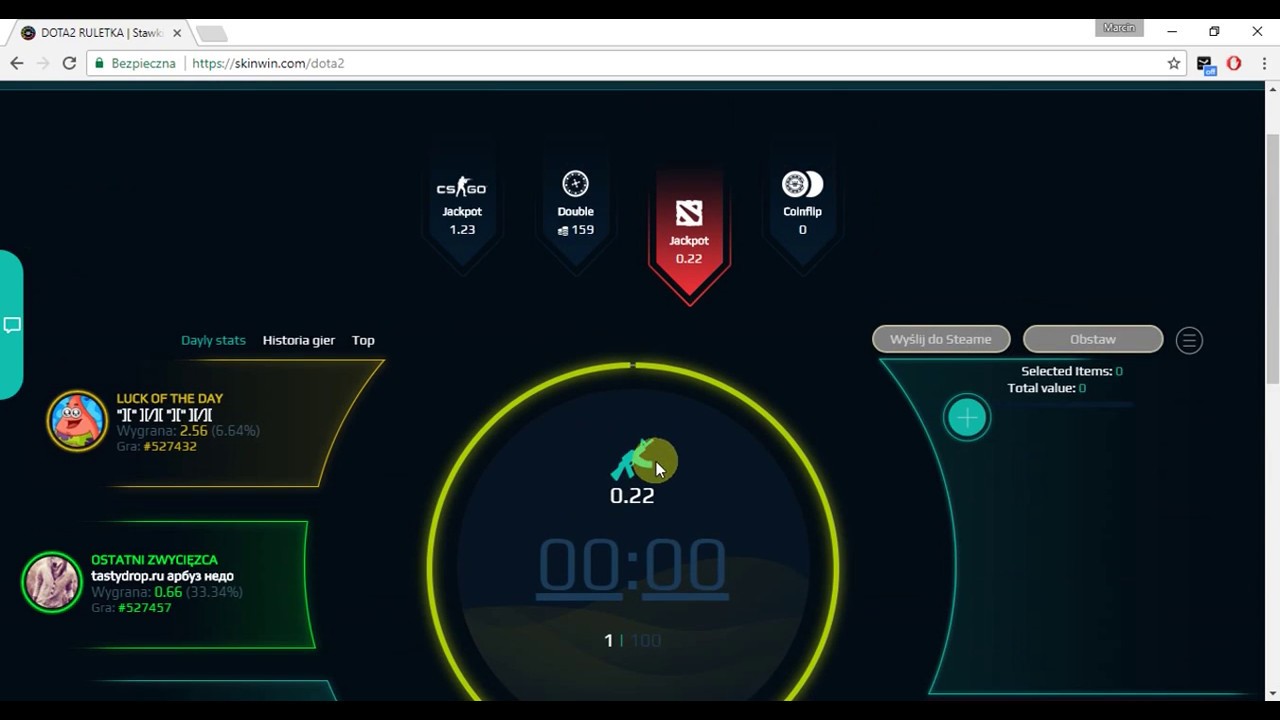Open the CS:GO Jackpot game mode
Screen dimensions: 1280x720
point(461,207)
